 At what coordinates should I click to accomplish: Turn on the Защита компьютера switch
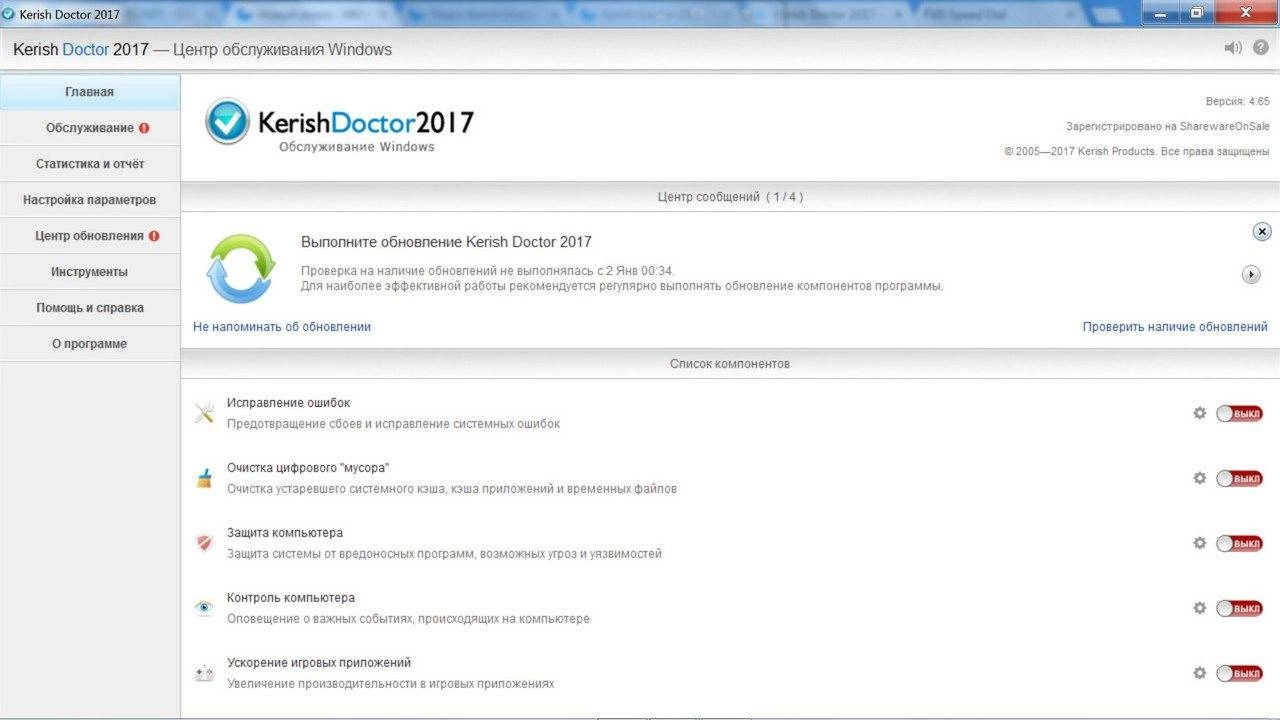1240,544
